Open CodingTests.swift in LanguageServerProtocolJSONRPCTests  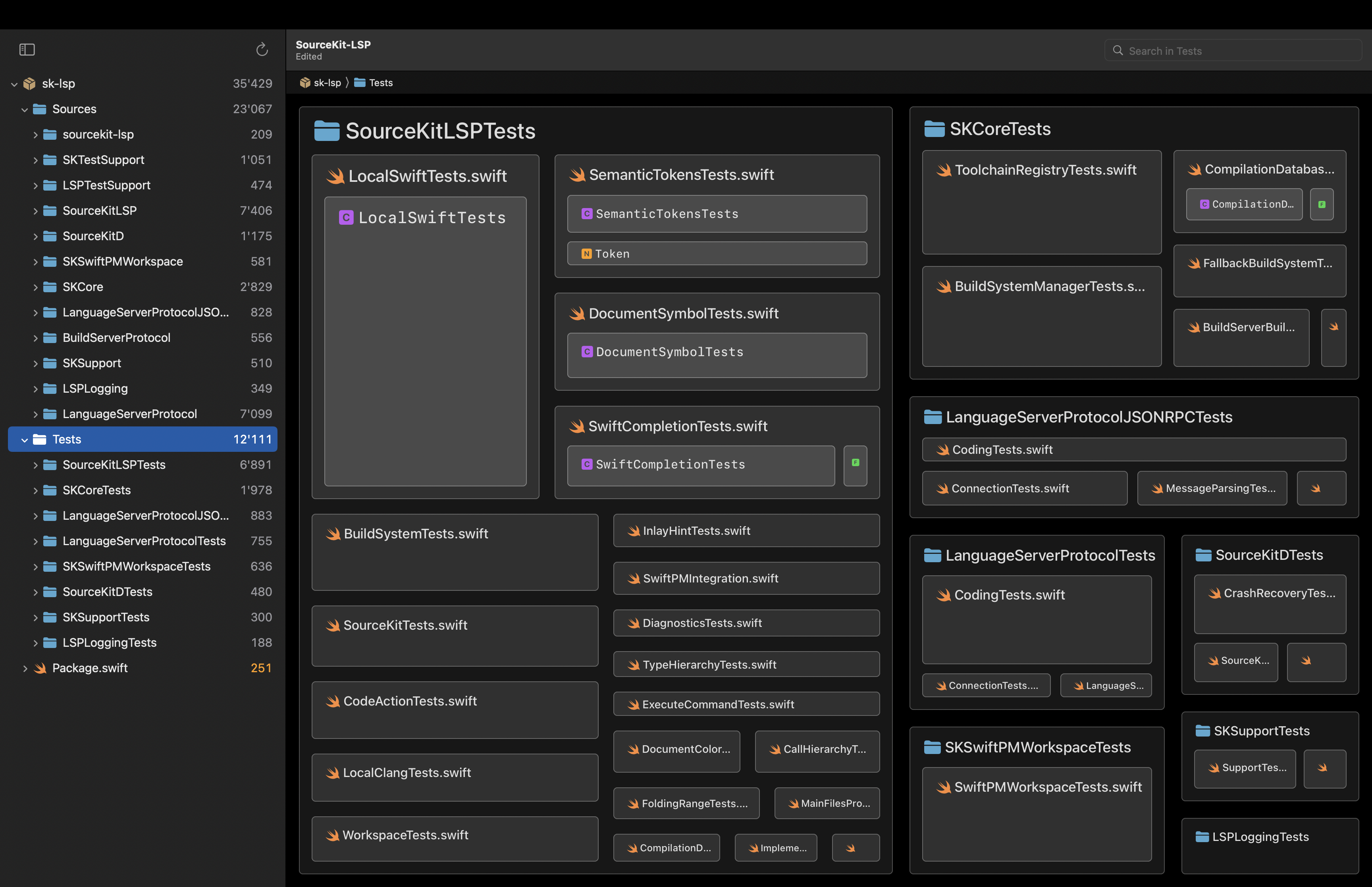[1134, 449]
